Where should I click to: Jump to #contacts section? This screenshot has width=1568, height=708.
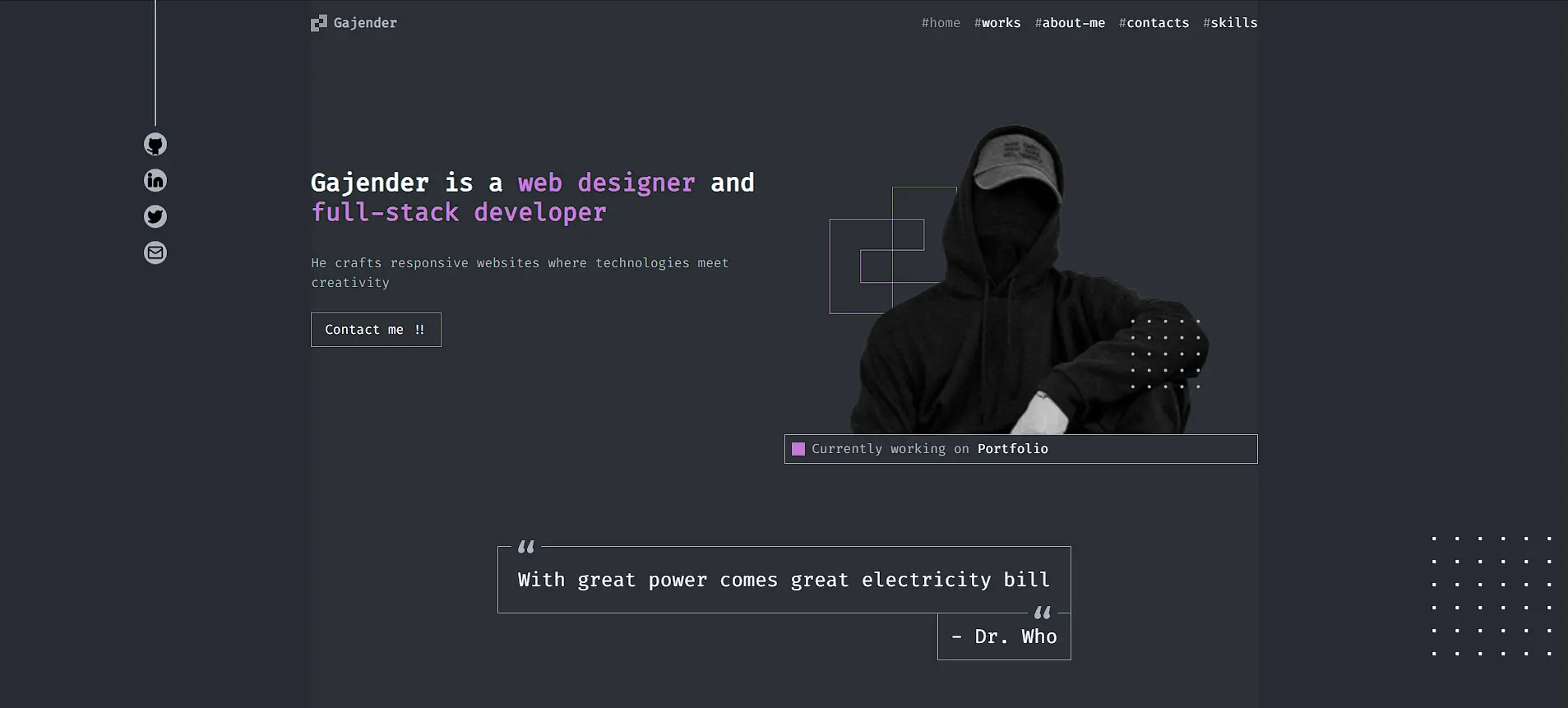[x=1154, y=23]
